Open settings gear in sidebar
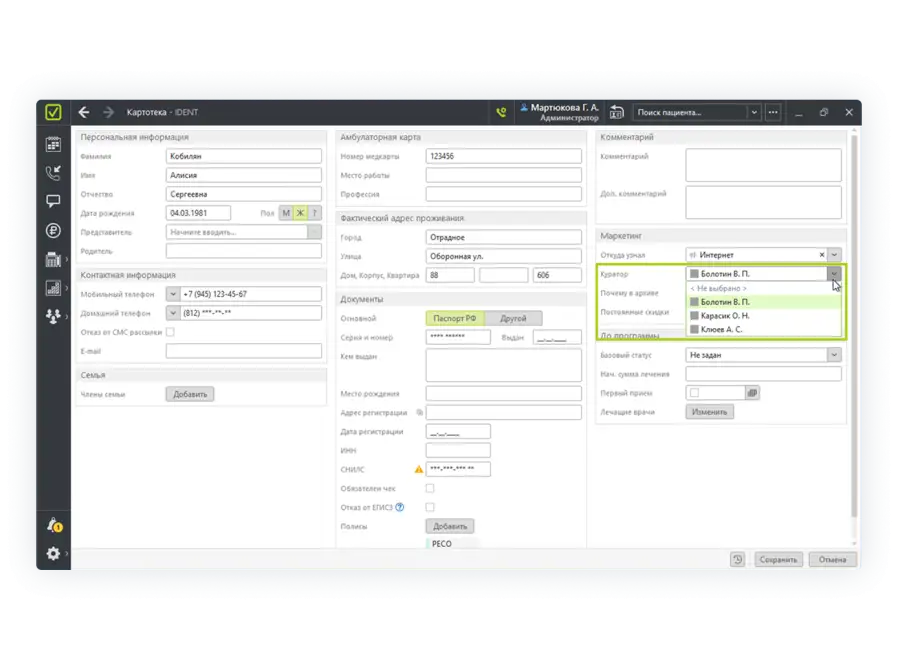This screenshot has height=669, width=898. (x=53, y=553)
